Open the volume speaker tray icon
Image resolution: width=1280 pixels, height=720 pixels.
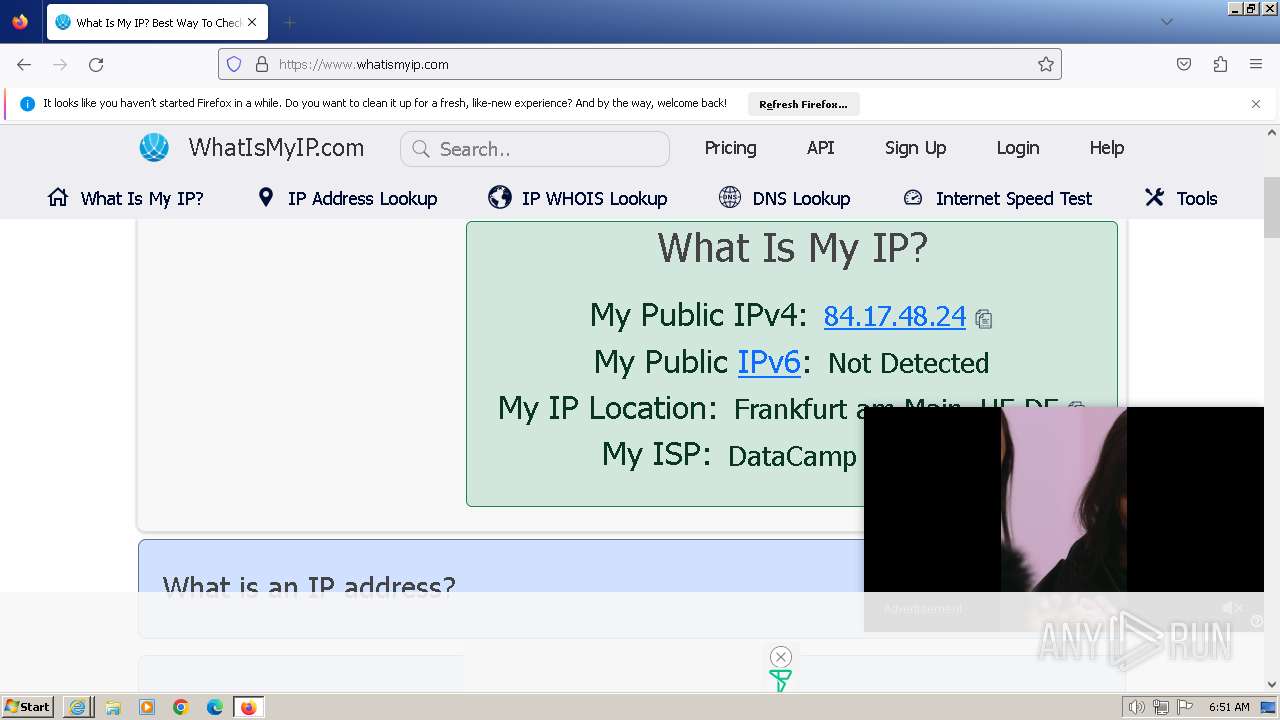1137,707
